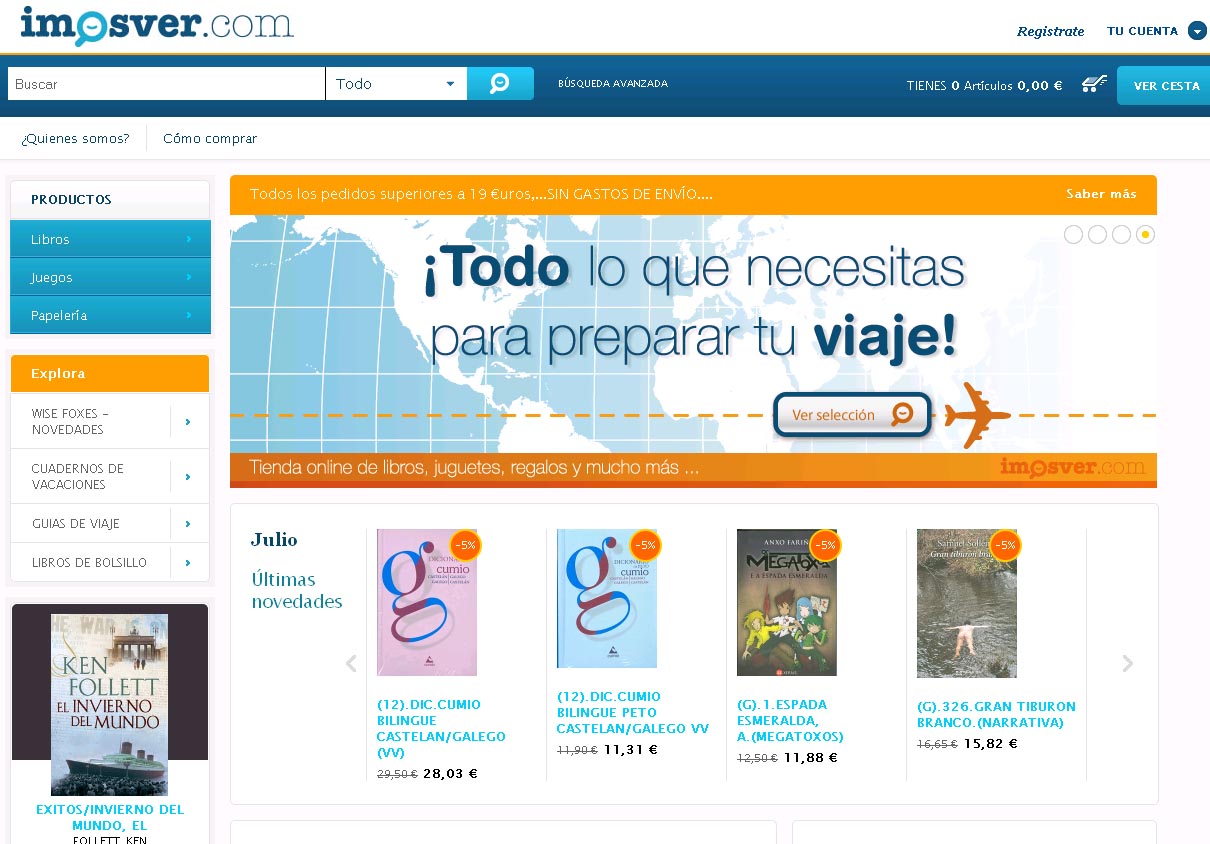Expand the Juegos category
The width and height of the screenshot is (1210, 844).
110,277
